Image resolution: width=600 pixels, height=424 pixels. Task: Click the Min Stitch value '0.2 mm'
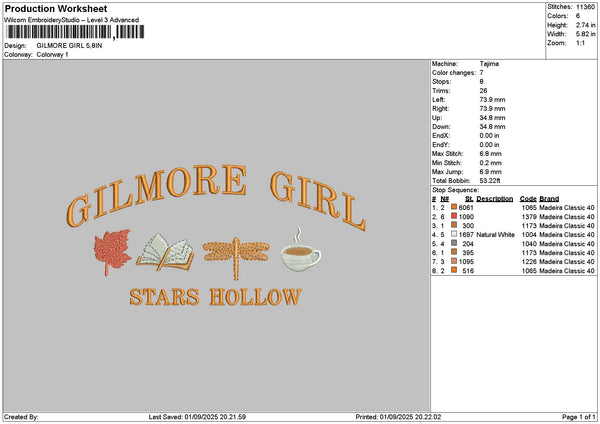point(491,163)
